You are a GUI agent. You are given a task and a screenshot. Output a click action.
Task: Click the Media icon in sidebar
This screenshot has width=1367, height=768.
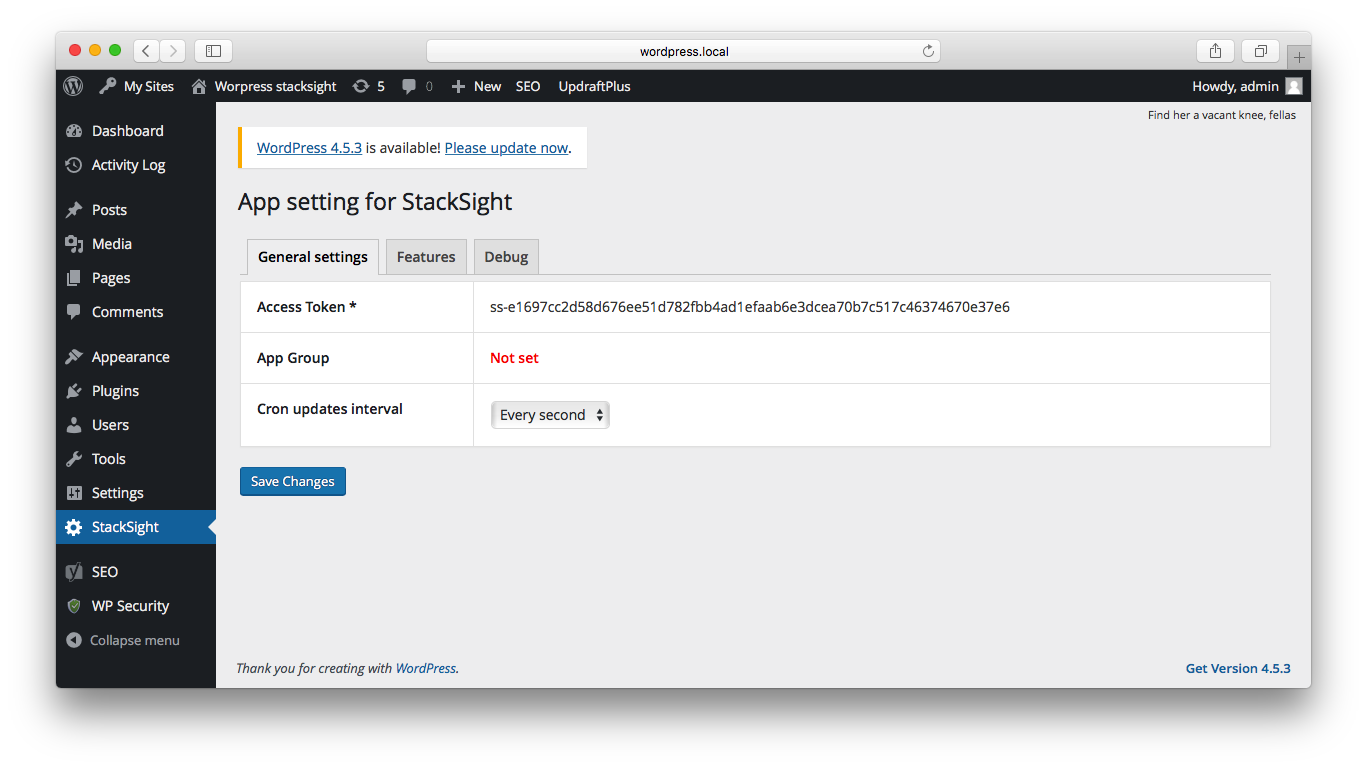click(x=74, y=244)
